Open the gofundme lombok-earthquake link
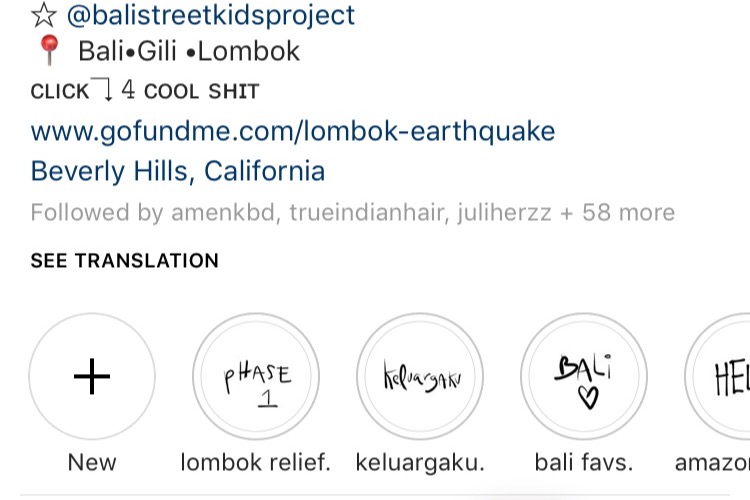 [293, 131]
